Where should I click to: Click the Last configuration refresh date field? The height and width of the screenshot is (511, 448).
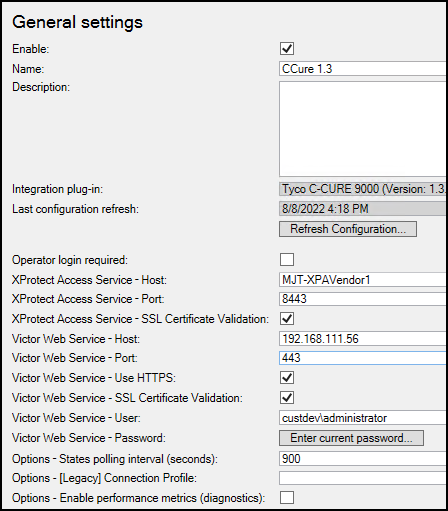tap(363, 209)
